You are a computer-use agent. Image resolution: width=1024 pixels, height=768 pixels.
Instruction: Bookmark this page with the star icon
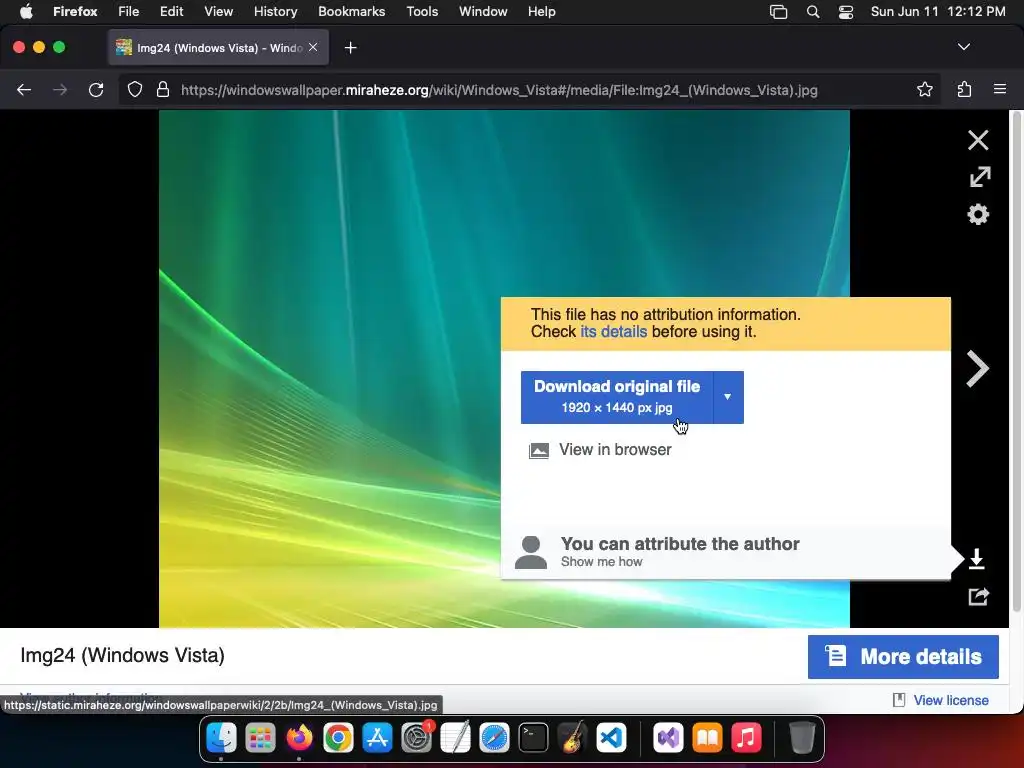pos(924,89)
